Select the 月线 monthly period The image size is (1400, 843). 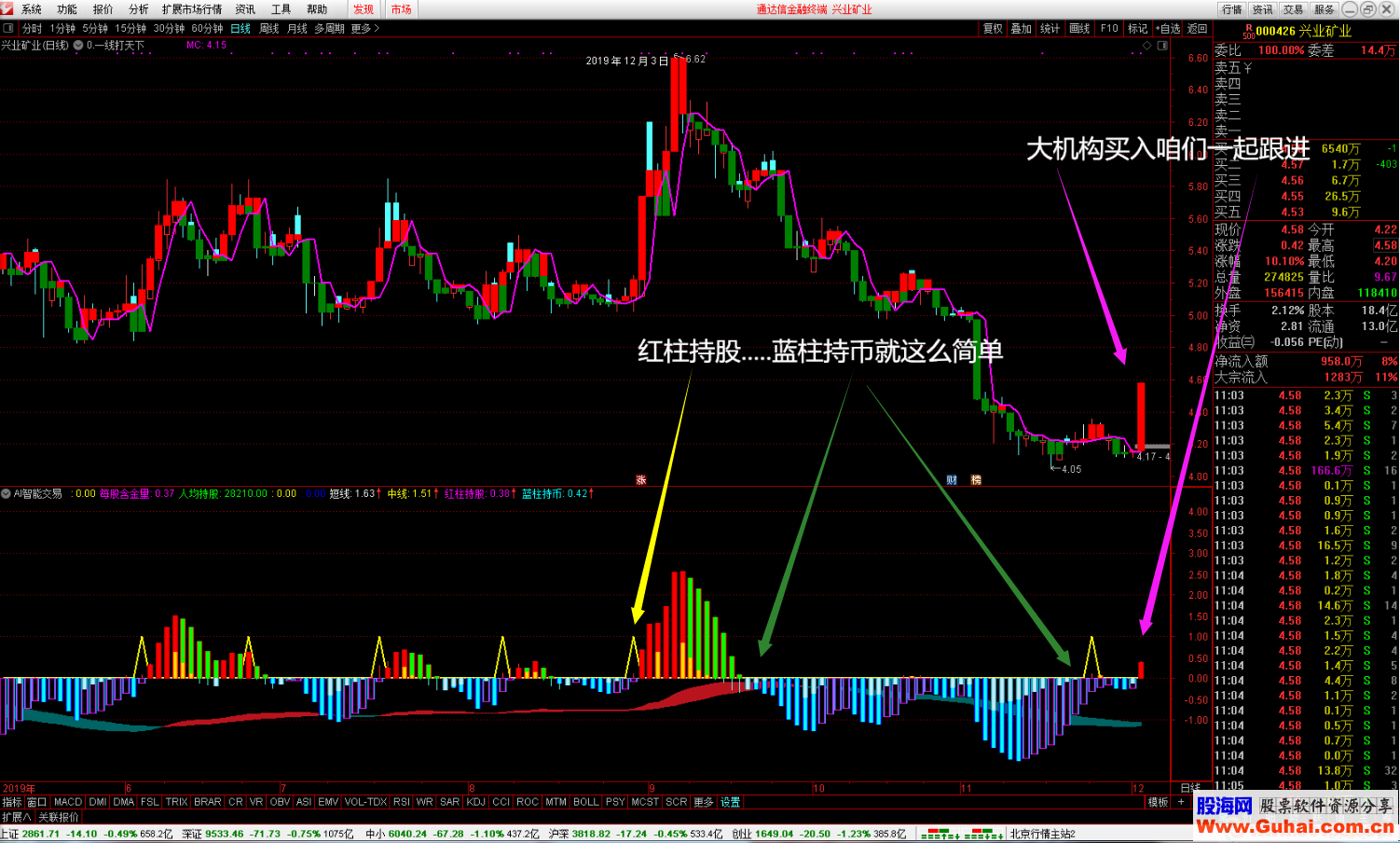(x=297, y=29)
